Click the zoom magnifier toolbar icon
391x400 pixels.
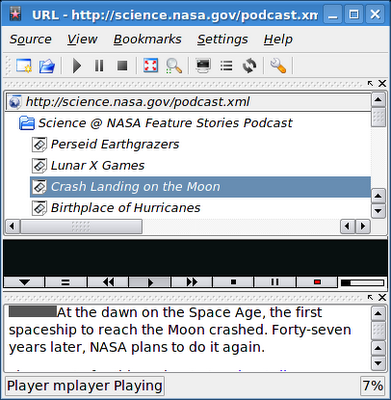174,66
